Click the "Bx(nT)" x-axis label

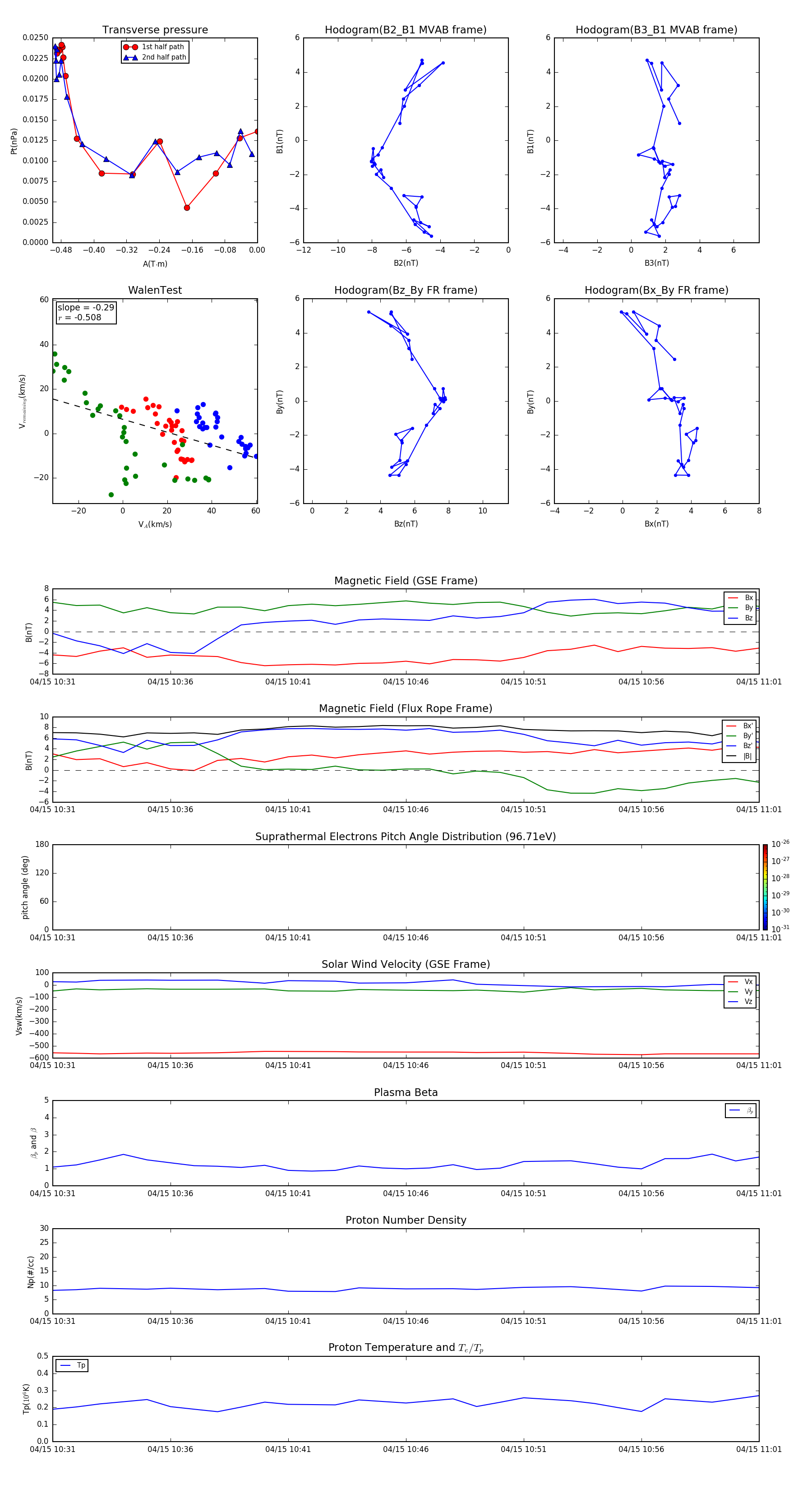pyautogui.click(x=656, y=524)
